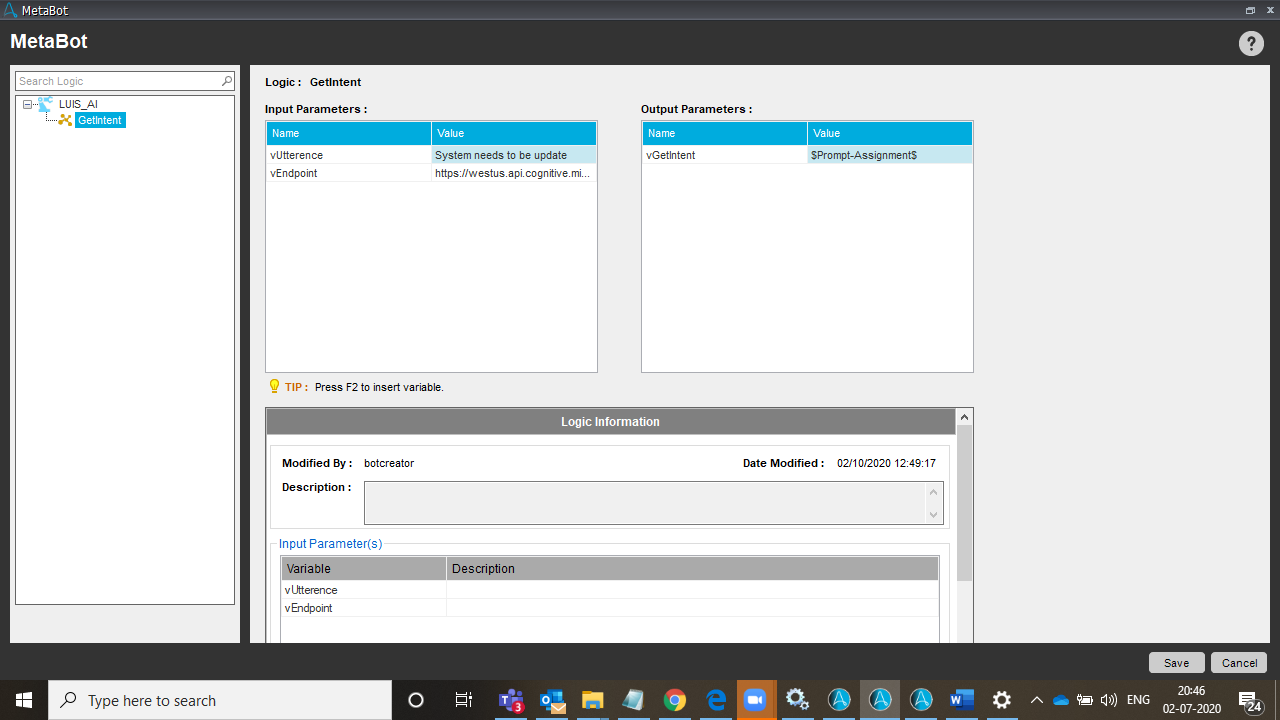Collapse the LUIS_AI tree node

tap(27, 104)
